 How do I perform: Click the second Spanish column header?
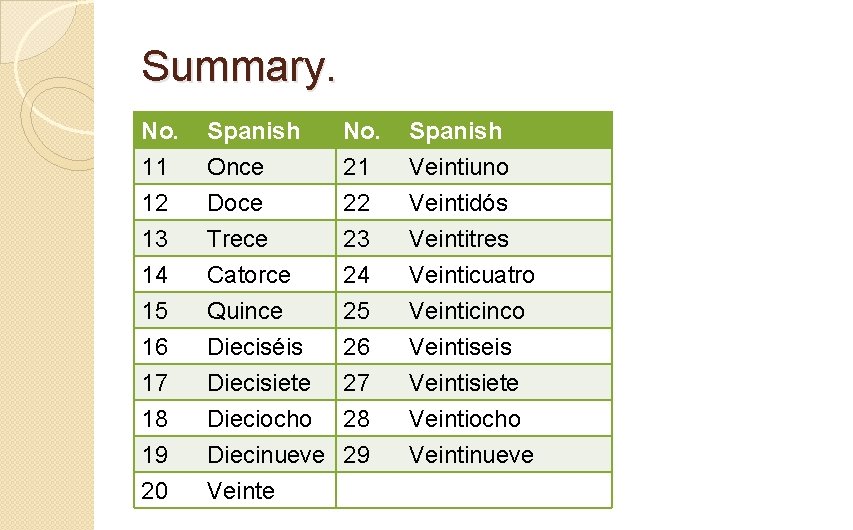[x=456, y=131]
